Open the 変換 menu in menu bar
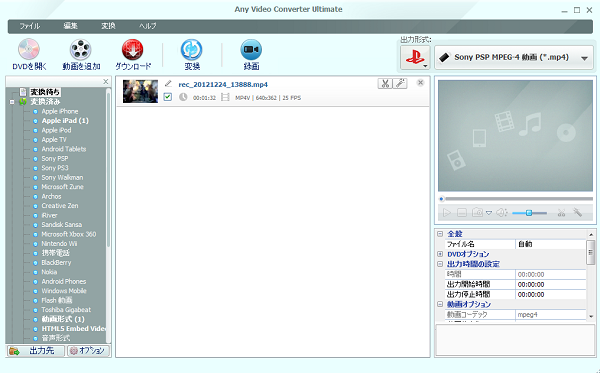600x373 pixels. coord(108,26)
